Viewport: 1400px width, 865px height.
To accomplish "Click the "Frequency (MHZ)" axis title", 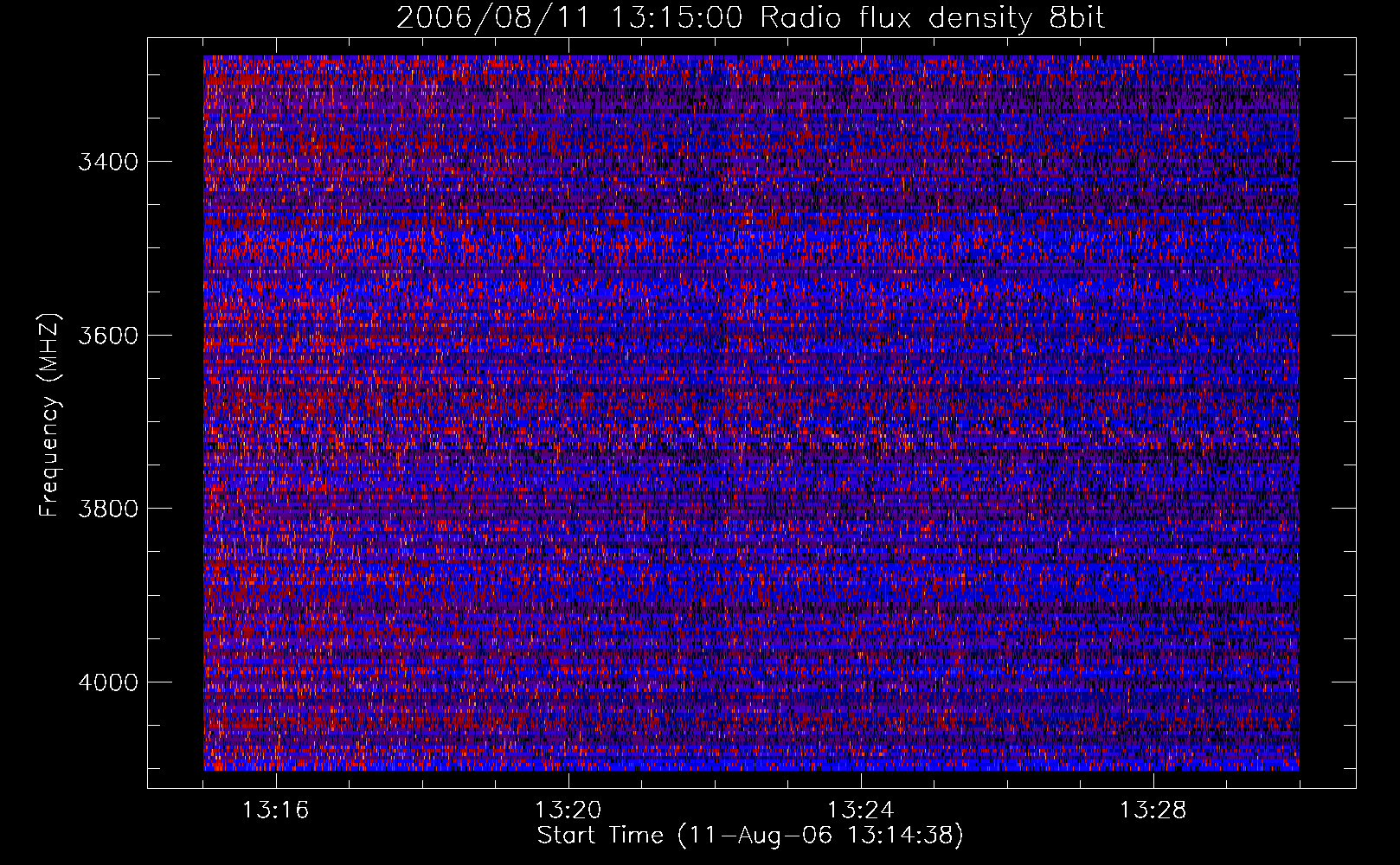I will click(50, 415).
